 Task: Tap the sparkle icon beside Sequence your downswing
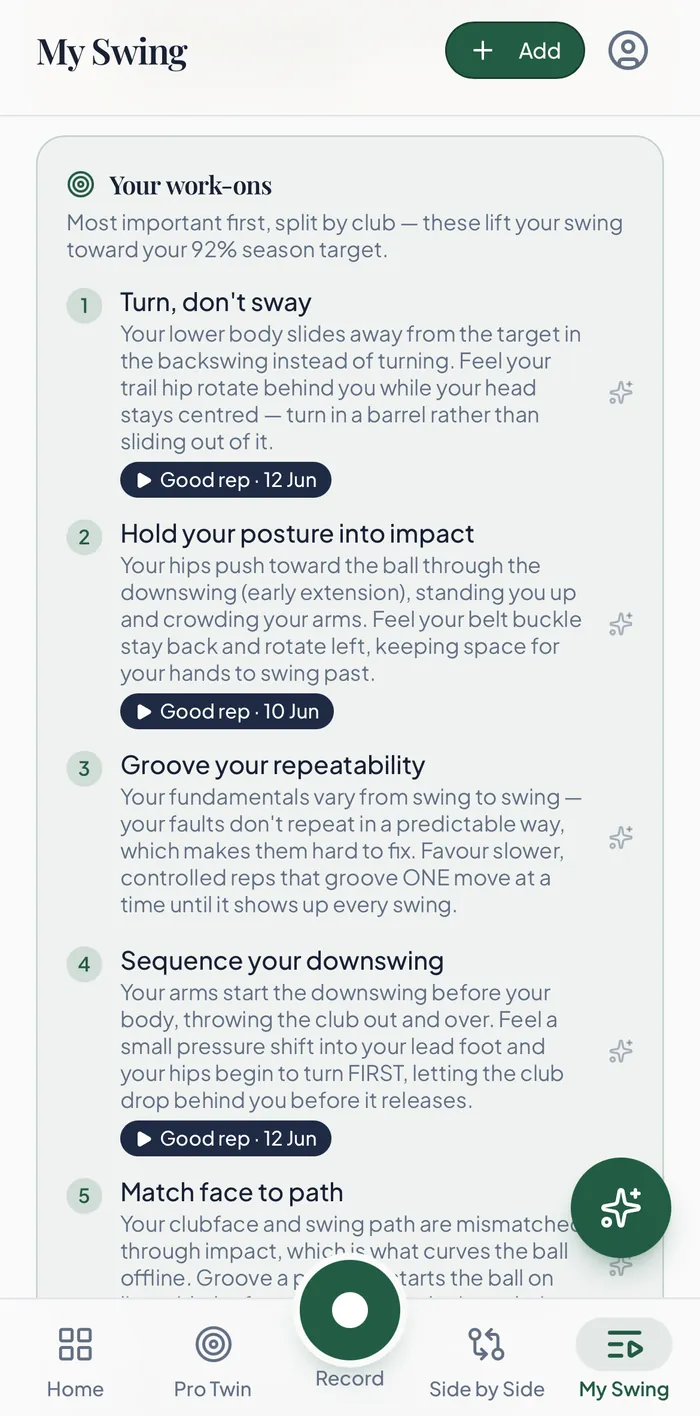coord(621,1051)
